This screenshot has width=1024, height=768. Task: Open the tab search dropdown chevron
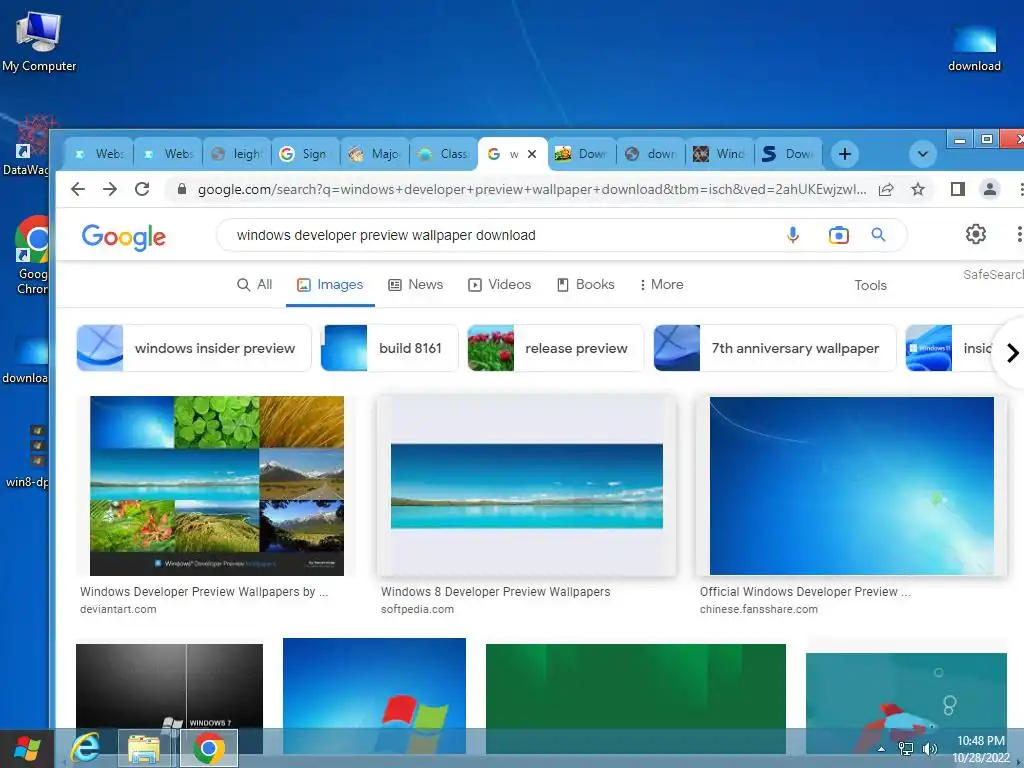click(x=923, y=154)
